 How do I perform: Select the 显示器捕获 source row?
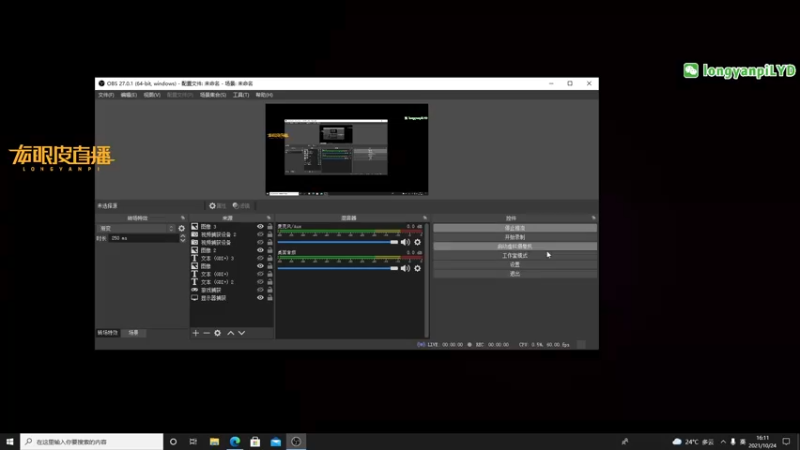[232, 297]
